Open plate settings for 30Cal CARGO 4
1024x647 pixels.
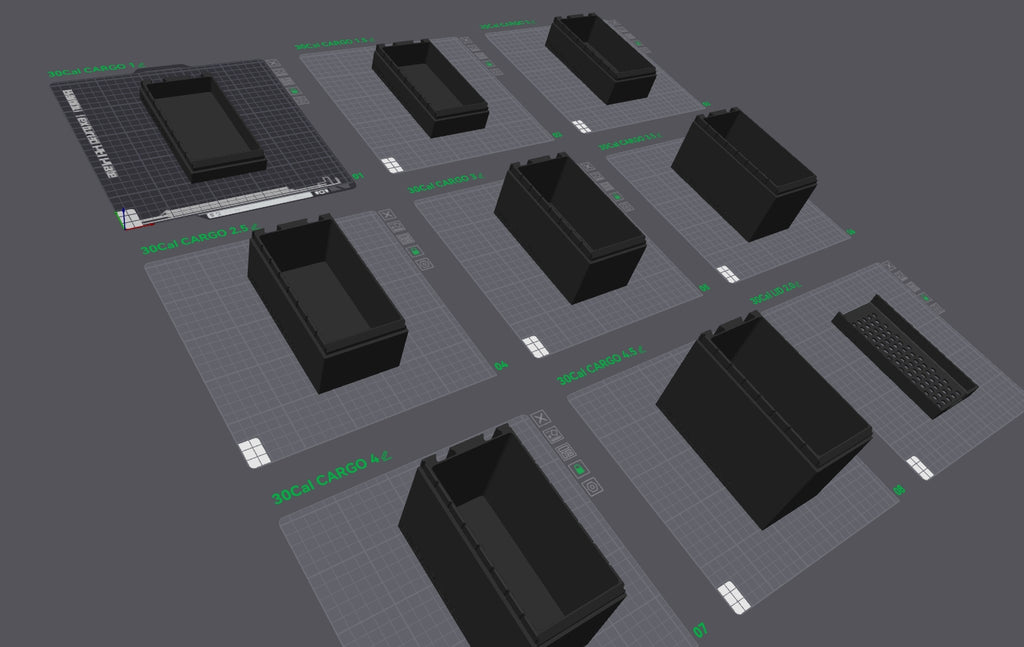[592, 486]
